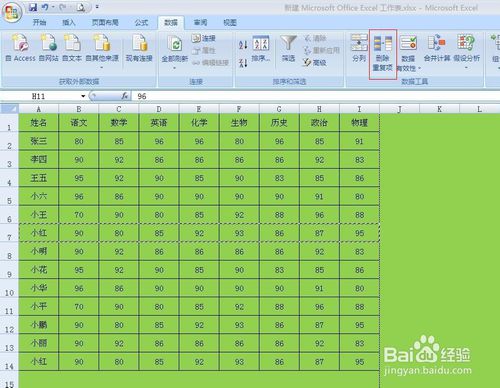
Task: Click header cell 数学
Action: (x=119, y=123)
